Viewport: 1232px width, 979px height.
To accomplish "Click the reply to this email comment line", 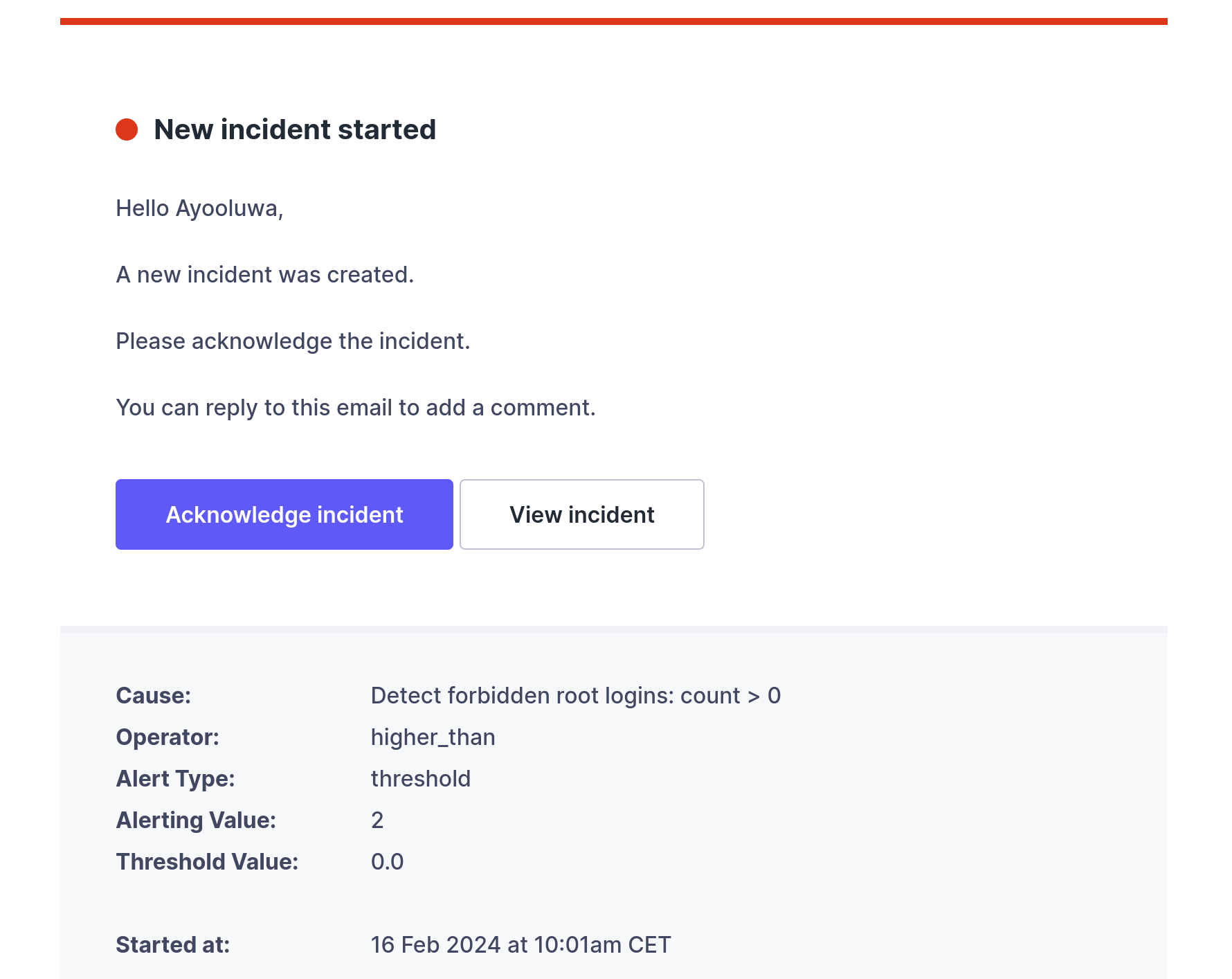I will (356, 408).
